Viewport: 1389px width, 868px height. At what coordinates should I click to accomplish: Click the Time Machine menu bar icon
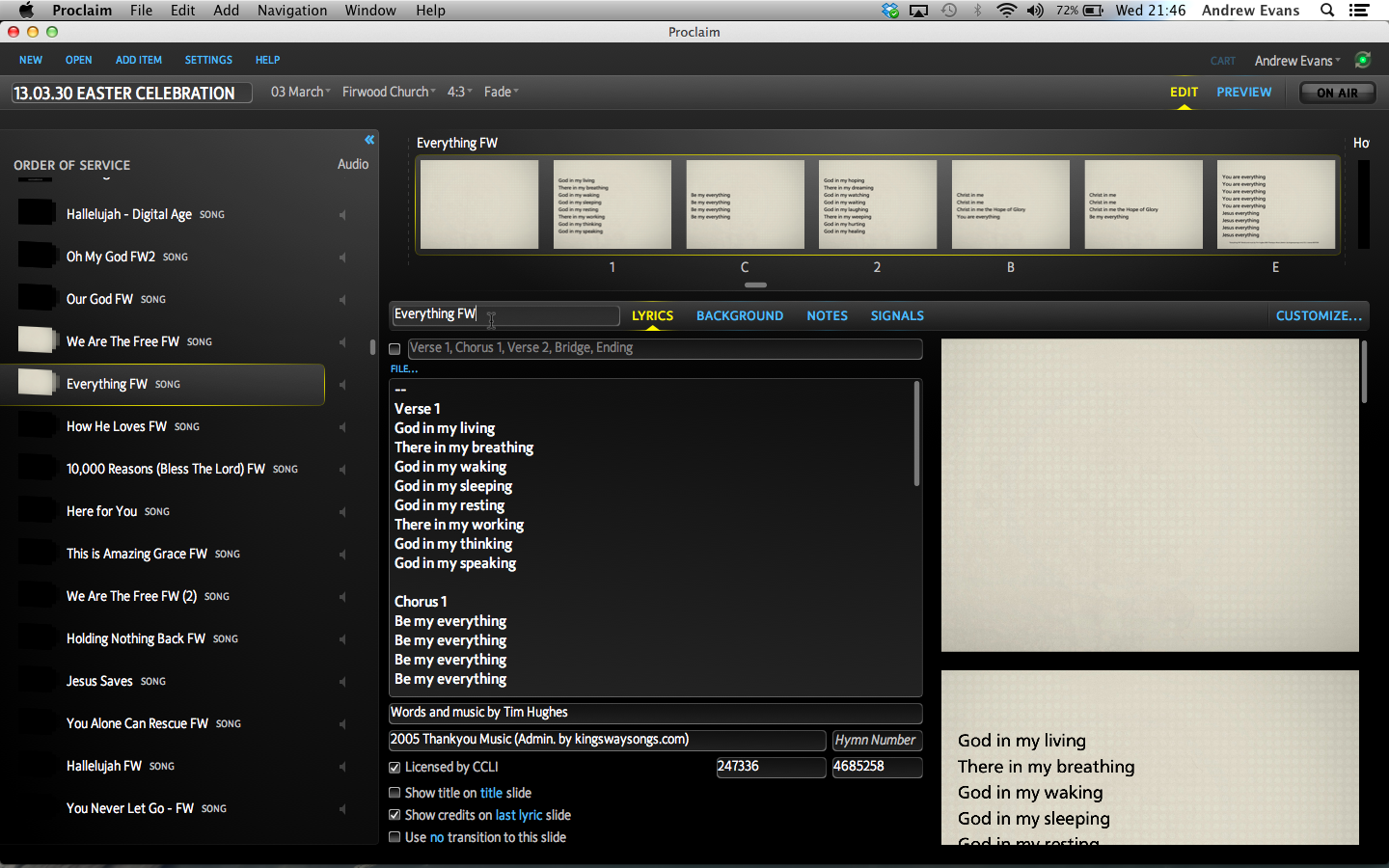949,11
